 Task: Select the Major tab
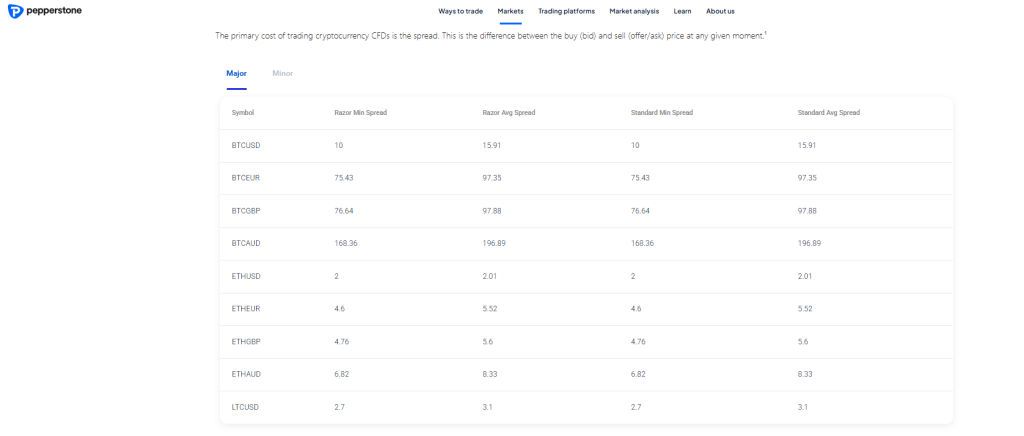[236, 74]
